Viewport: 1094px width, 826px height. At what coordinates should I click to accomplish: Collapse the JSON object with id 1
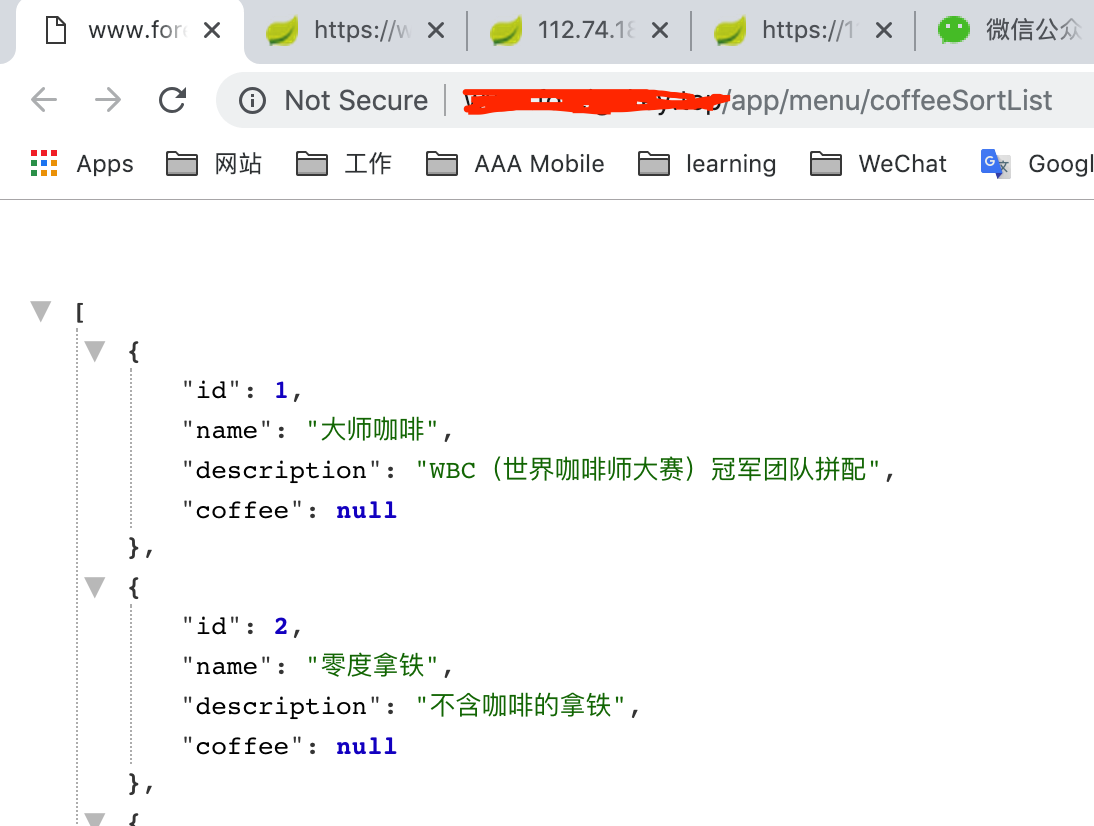[x=95, y=350]
